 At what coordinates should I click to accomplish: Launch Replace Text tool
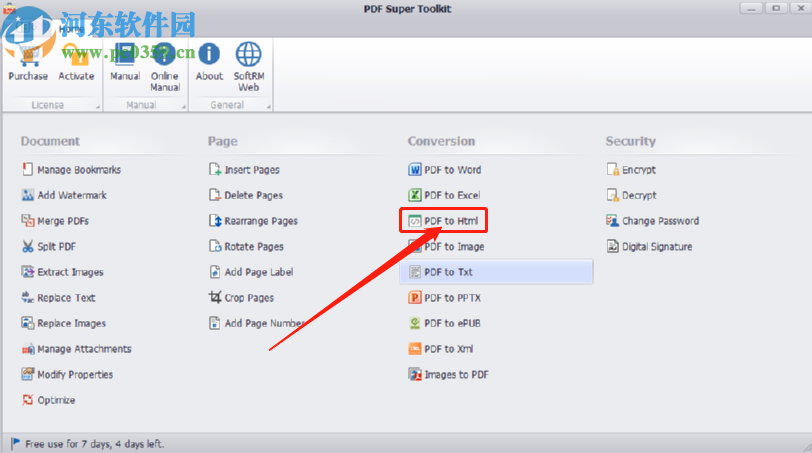pos(59,298)
